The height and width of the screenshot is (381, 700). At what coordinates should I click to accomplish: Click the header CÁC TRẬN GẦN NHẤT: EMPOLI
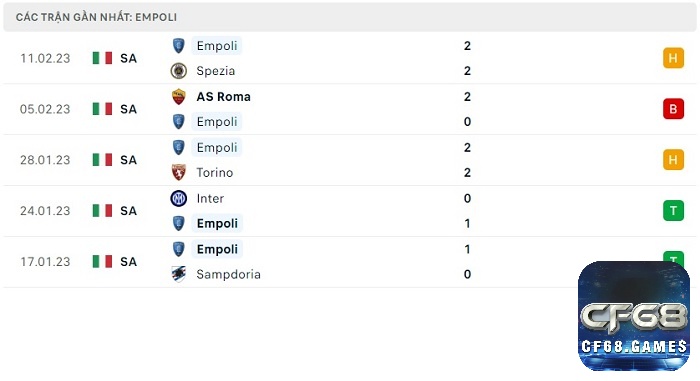click(96, 17)
